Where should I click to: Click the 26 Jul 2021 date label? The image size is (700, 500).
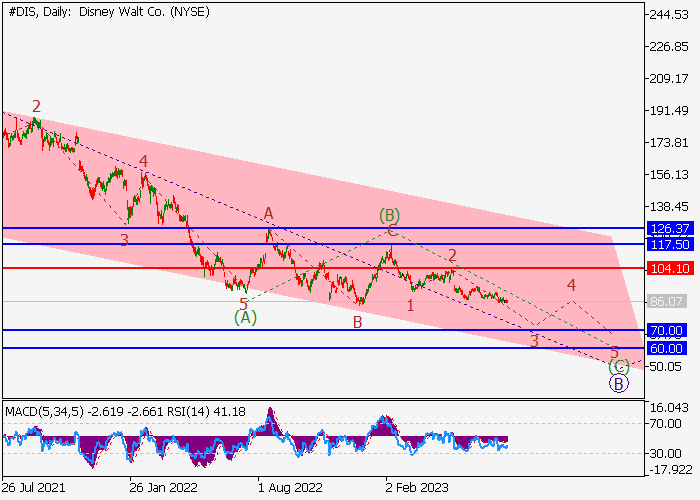33,488
